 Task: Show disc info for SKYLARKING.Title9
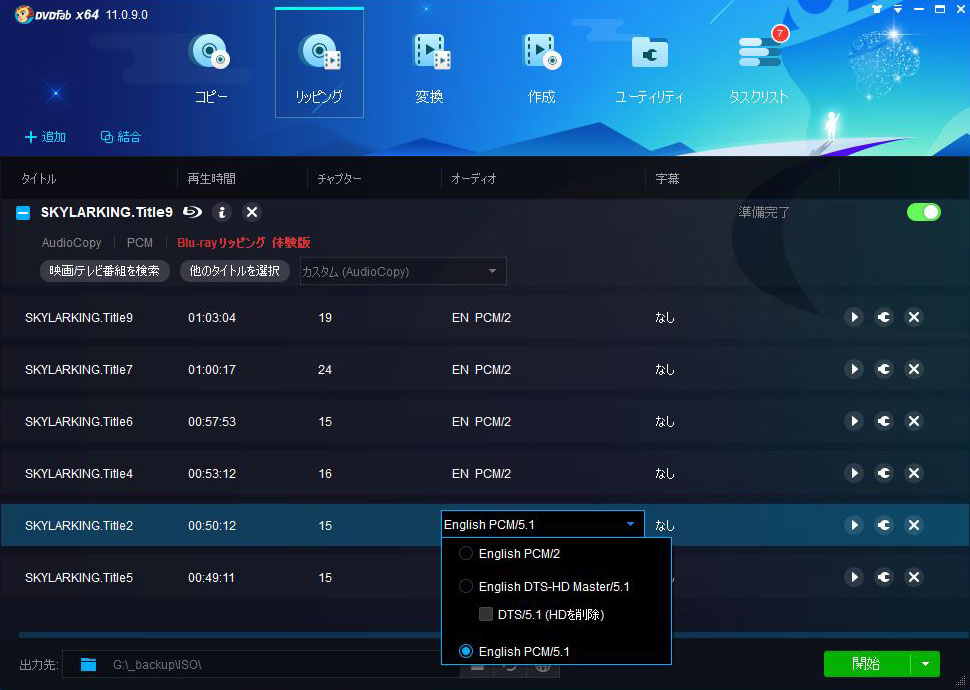point(222,213)
